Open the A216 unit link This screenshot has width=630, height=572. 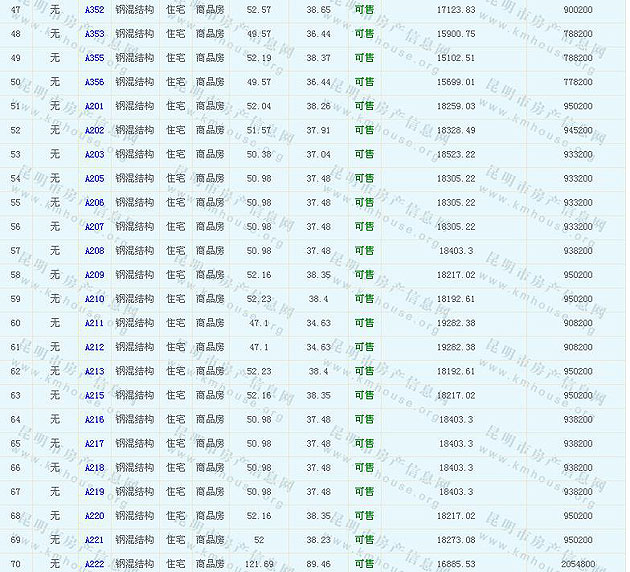coord(94,420)
